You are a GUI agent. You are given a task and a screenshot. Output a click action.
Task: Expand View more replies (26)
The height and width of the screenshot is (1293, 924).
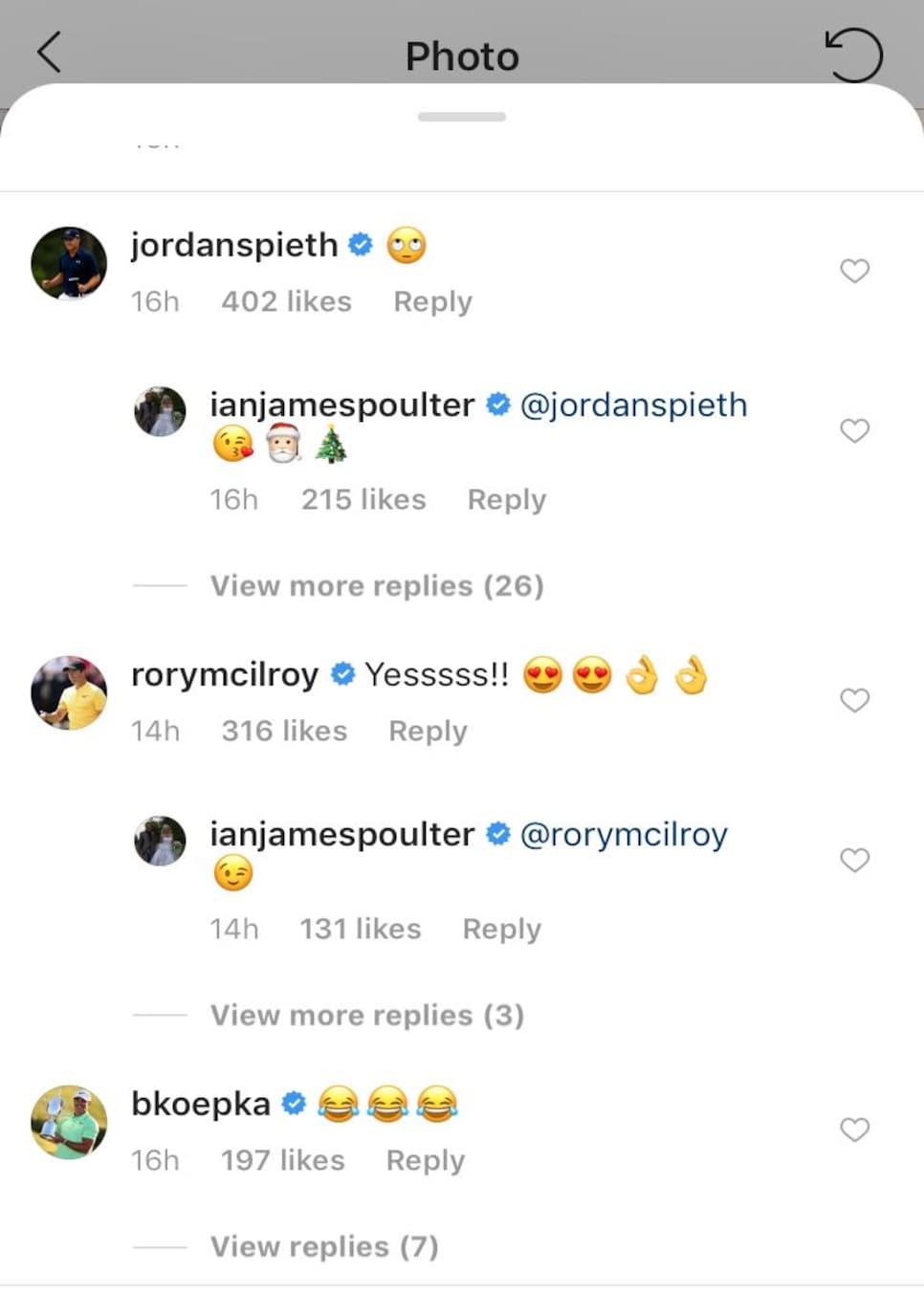[377, 585]
